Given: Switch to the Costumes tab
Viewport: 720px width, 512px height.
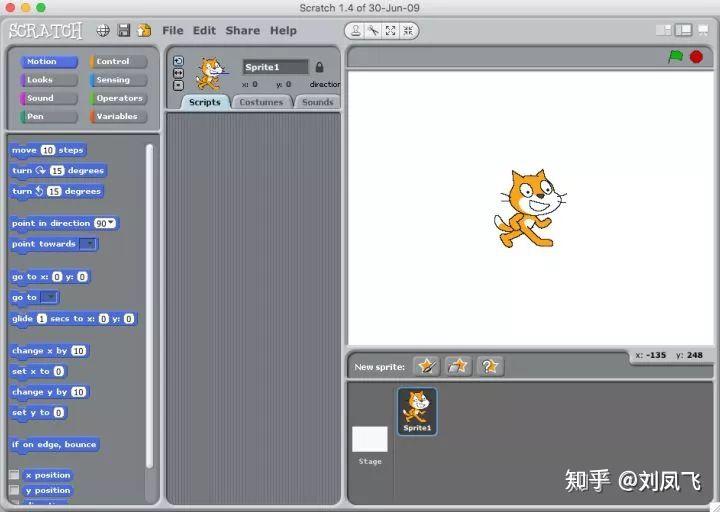Looking at the screenshot, I should pos(261,102).
